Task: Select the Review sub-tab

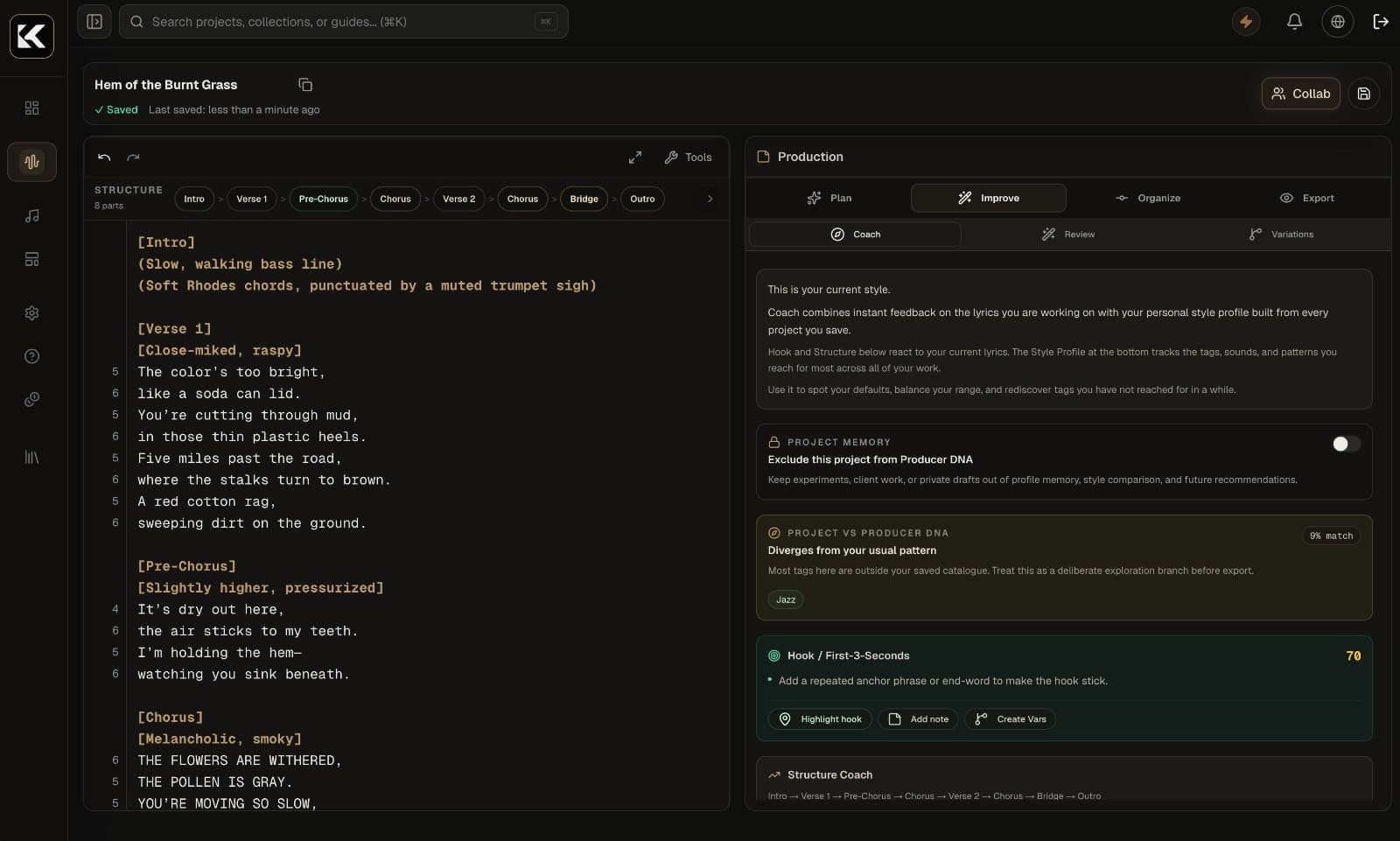Action: 1068,235
